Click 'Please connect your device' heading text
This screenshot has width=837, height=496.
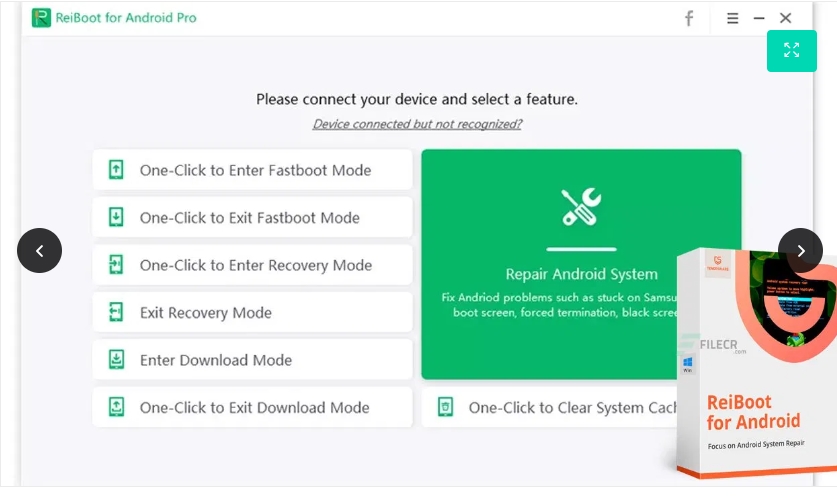pyautogui.click(x=417, y=99)
